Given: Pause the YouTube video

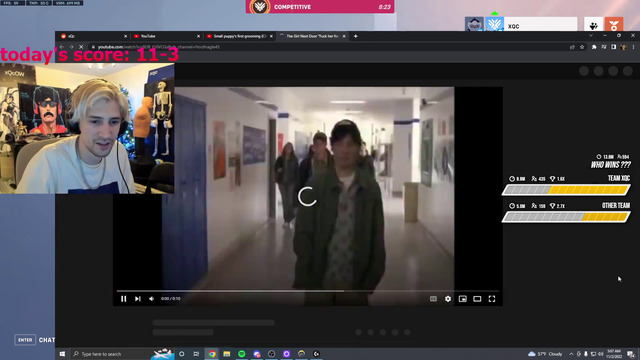Looking at the screenshot, I should 124,299.
